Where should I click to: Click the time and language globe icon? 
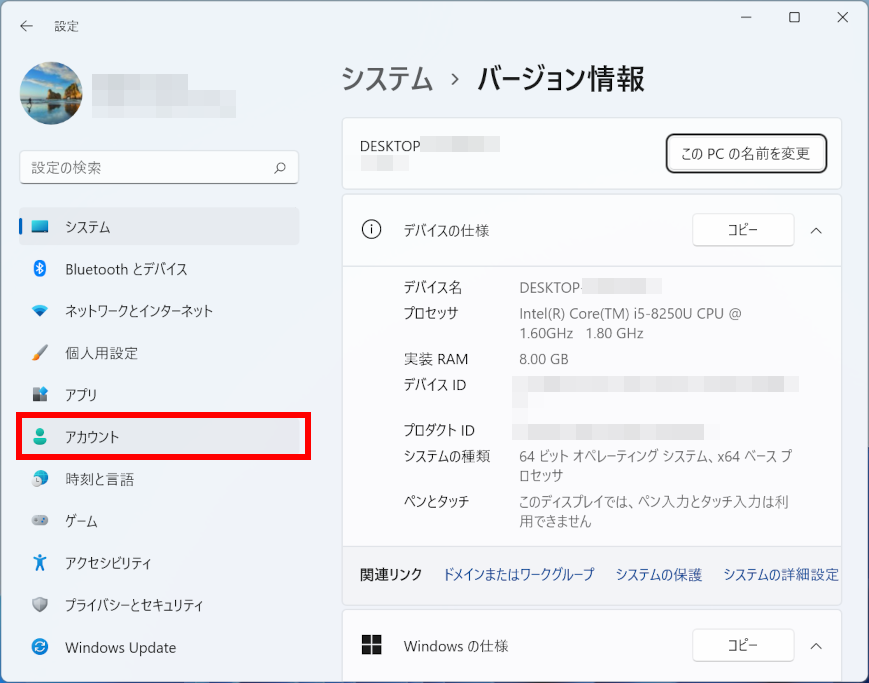(x=40, y=478)
